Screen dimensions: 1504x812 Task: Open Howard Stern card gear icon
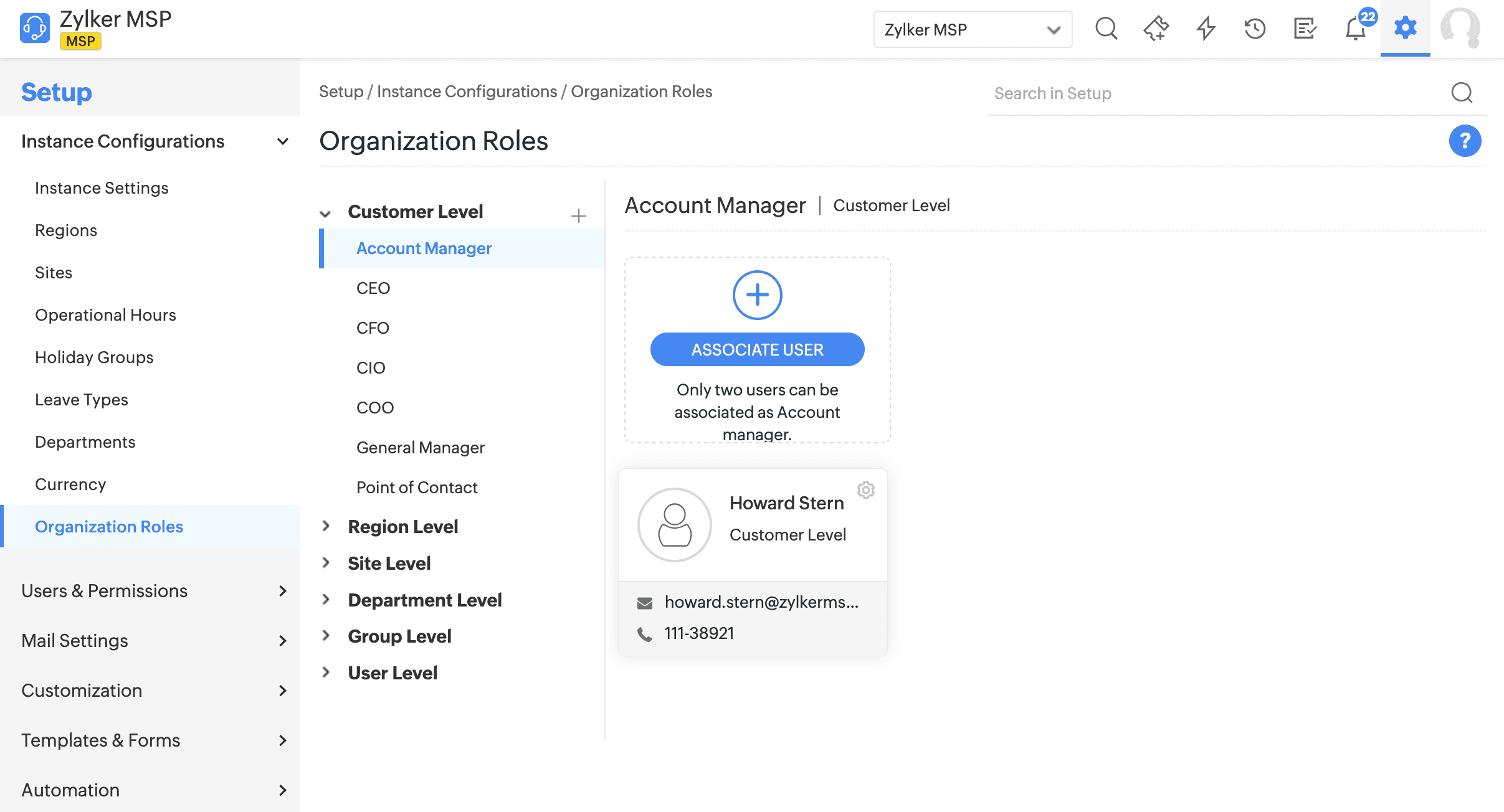(865, 490)
